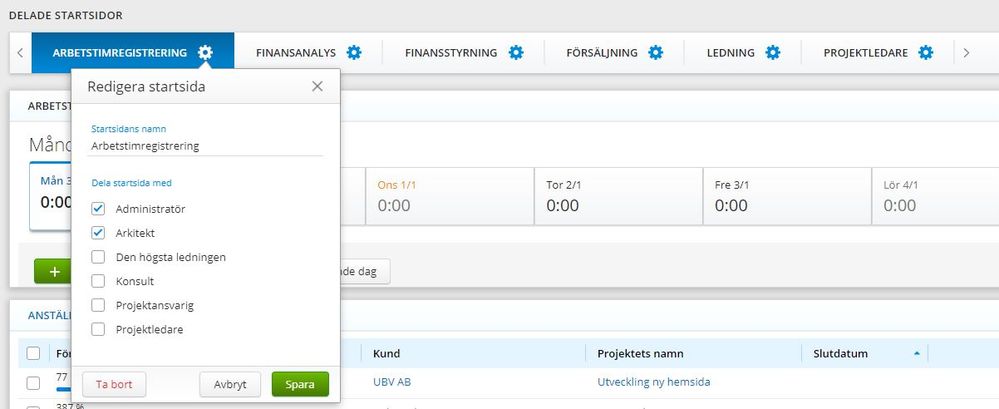Toggle the select-all checkbox in table header
The width and height of the screenshot is (999, 409).
[34, 354]
